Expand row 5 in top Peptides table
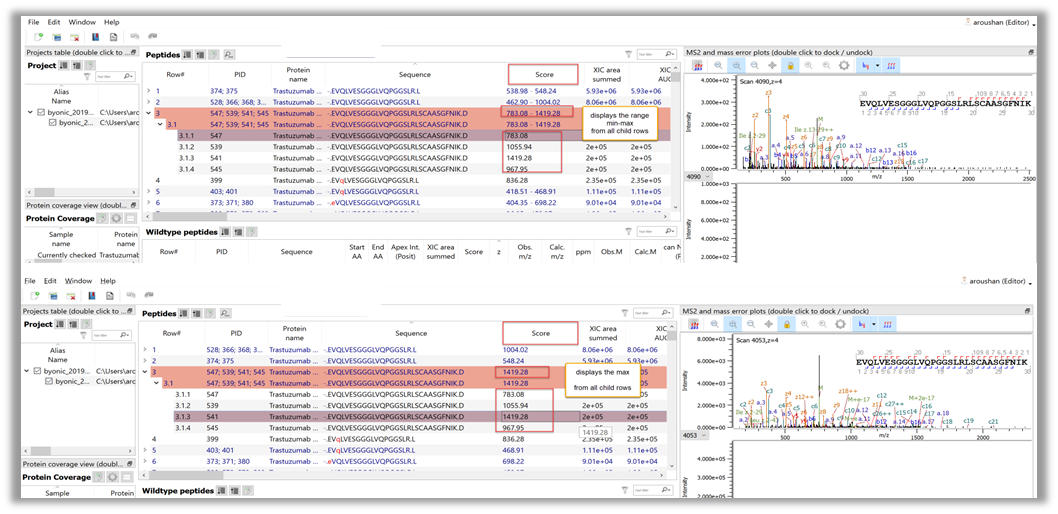 click(148, 191)
